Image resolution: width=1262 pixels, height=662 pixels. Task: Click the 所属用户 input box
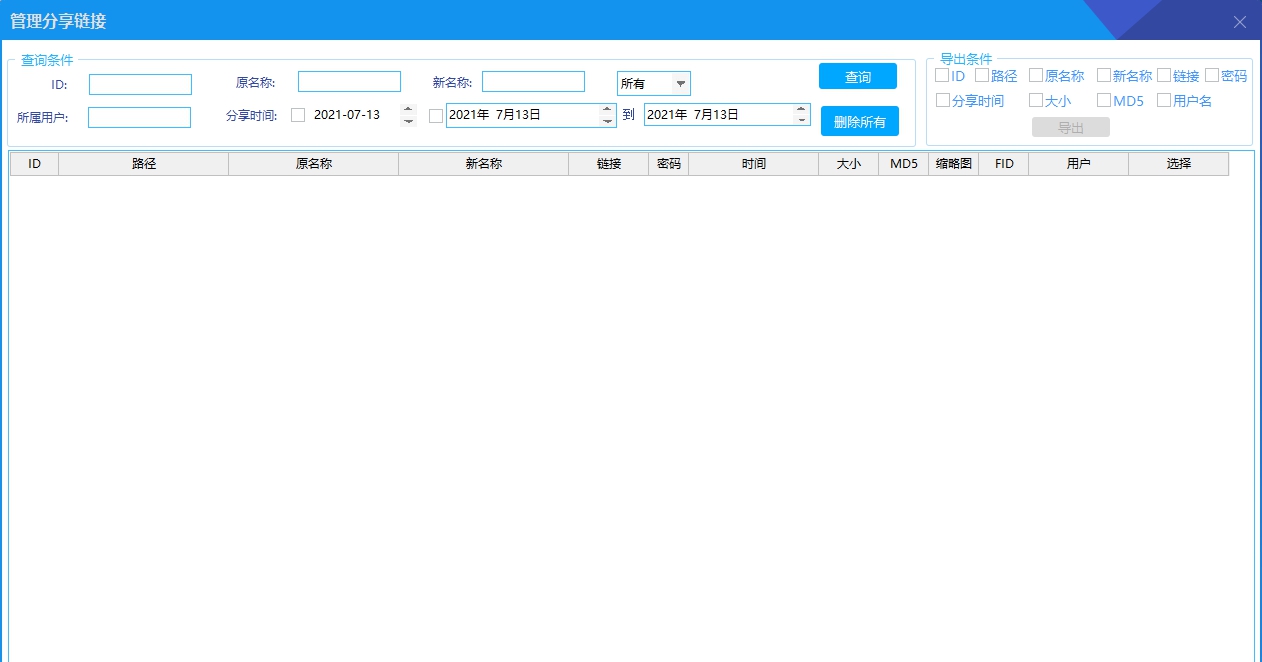(x=140, y=117)
